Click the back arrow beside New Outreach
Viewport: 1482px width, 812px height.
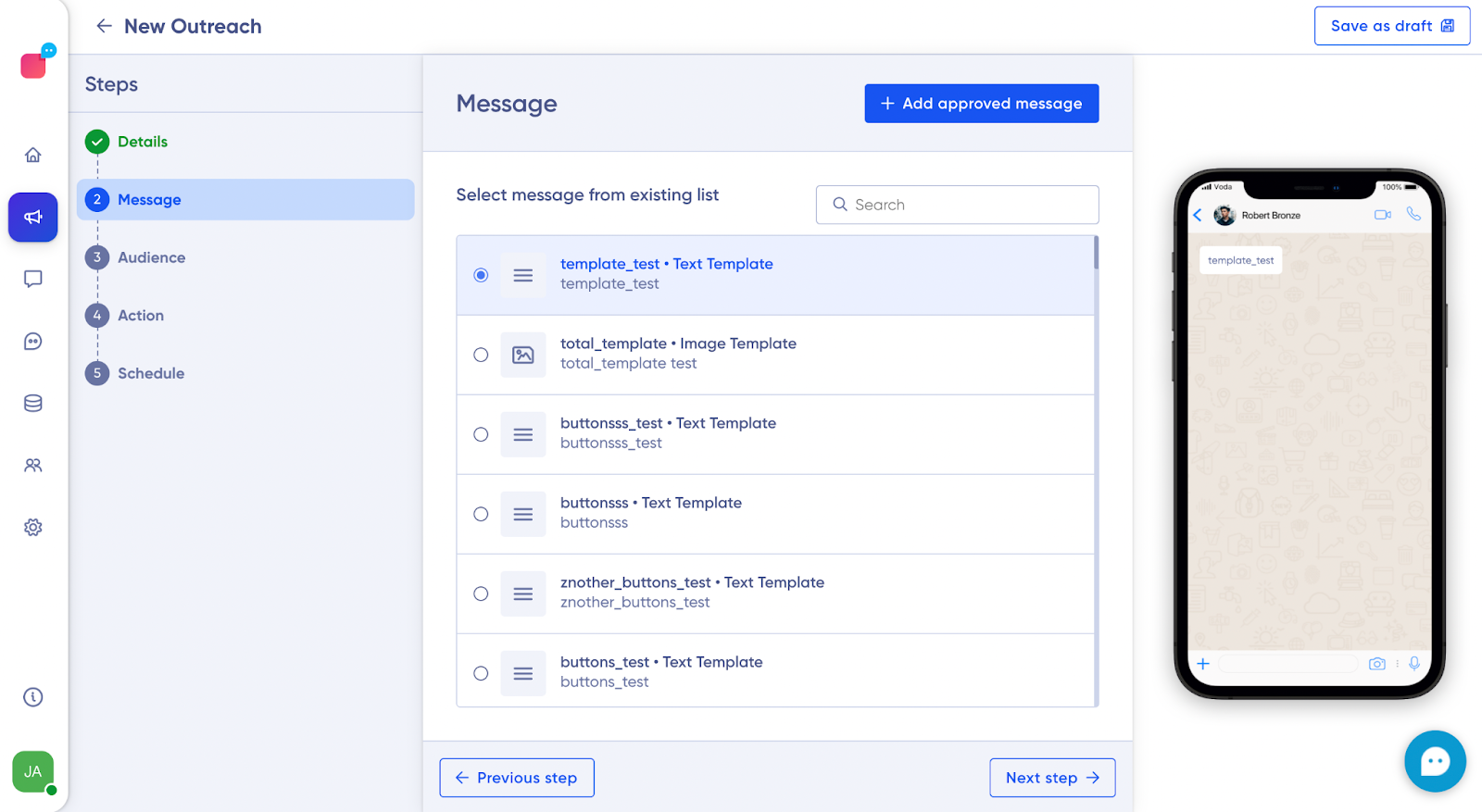(104, 26)
